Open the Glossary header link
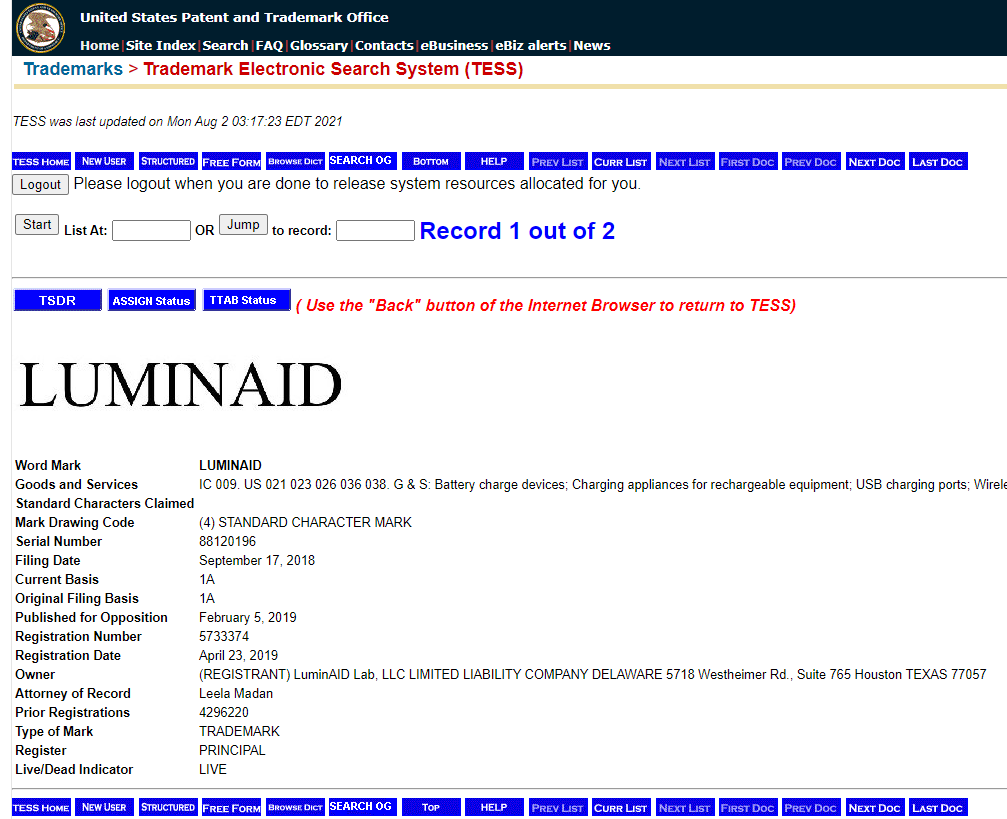This screenshot has width=1007, height=819. coord(319,46)
